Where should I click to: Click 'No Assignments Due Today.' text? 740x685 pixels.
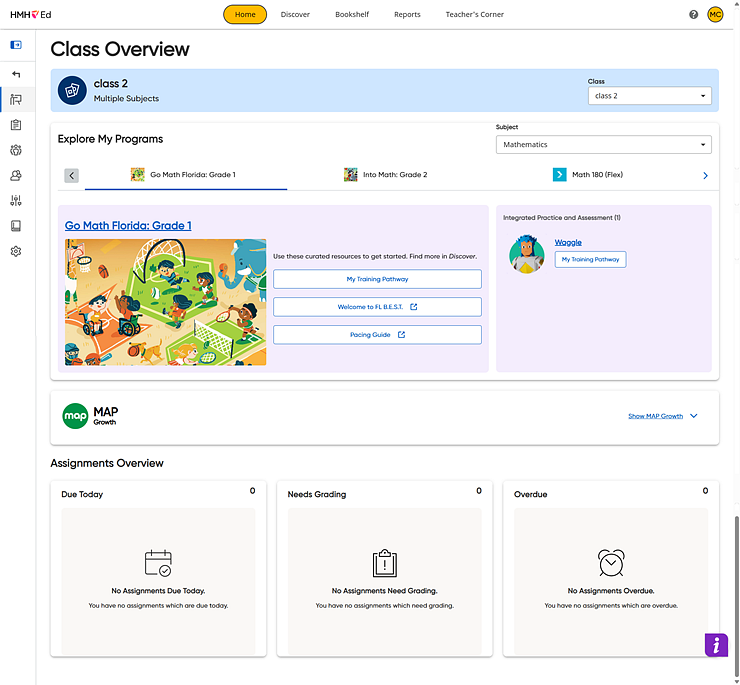tap(158, 591)
